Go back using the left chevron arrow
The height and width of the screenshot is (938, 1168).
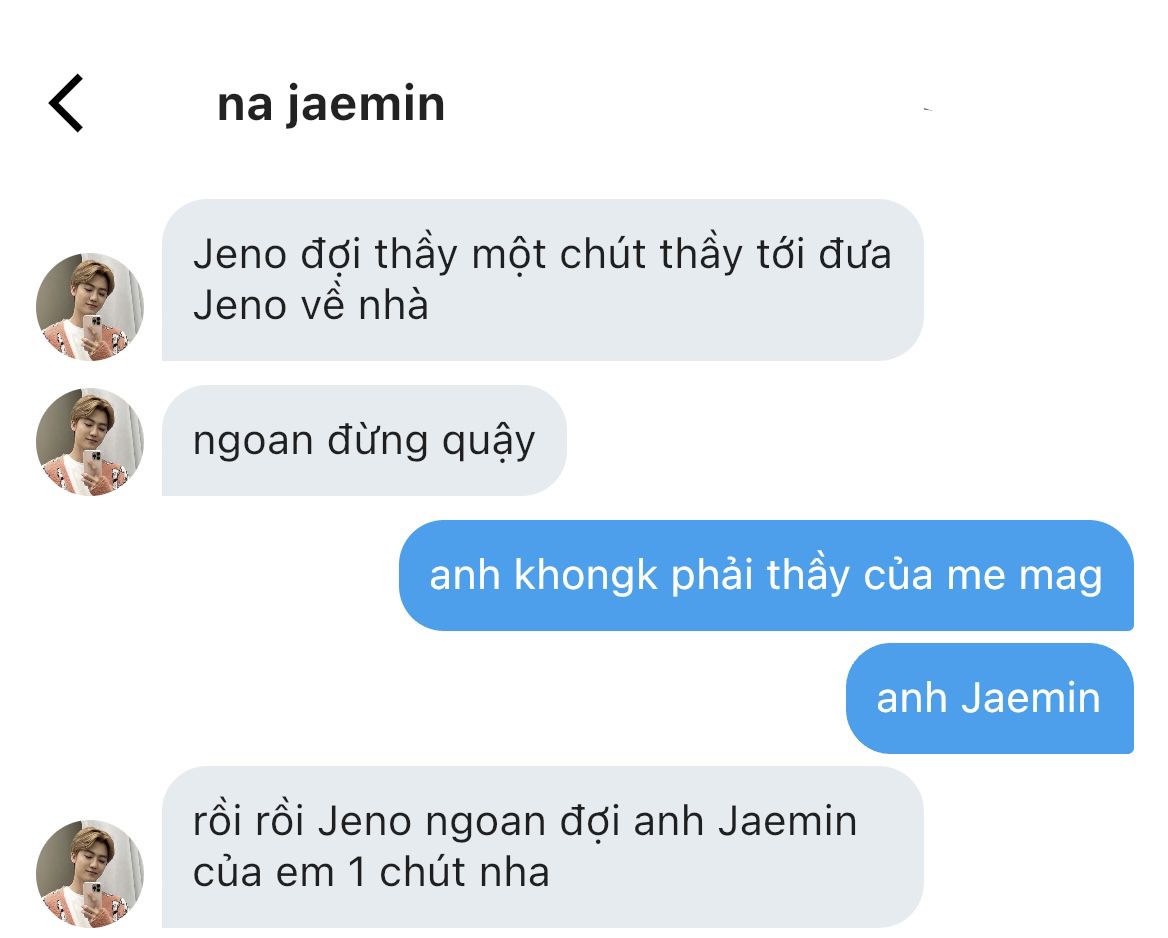click(66, 104)
